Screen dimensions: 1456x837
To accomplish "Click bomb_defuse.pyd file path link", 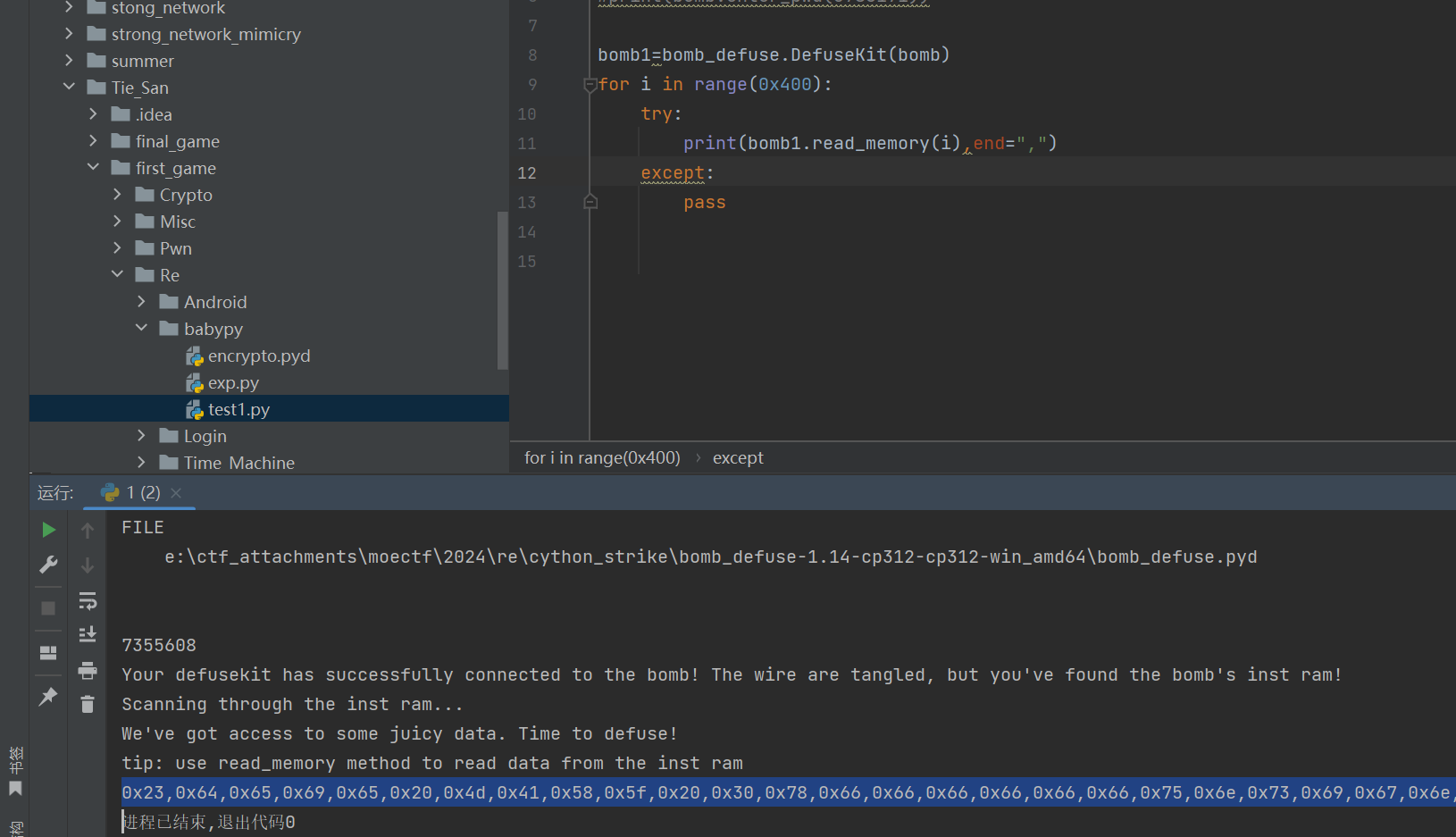I will (x=710, y=557).
